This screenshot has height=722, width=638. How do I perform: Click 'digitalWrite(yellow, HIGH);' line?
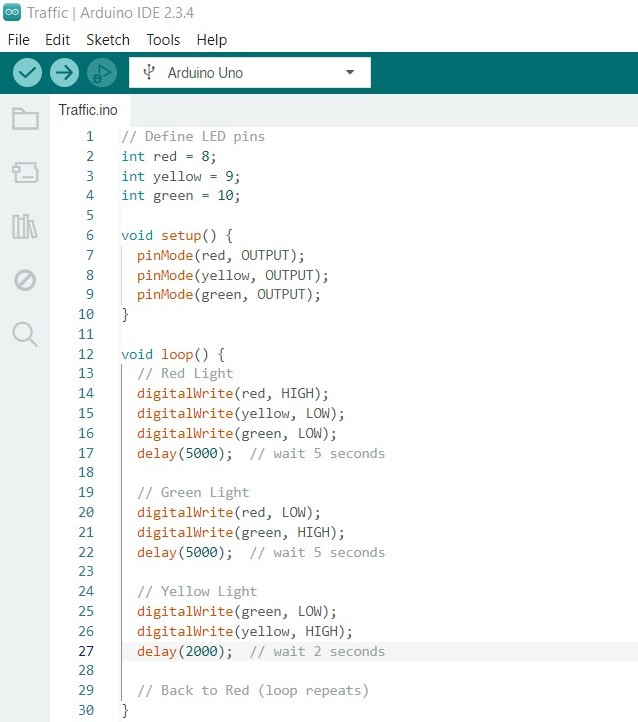(x=244, y=631)
